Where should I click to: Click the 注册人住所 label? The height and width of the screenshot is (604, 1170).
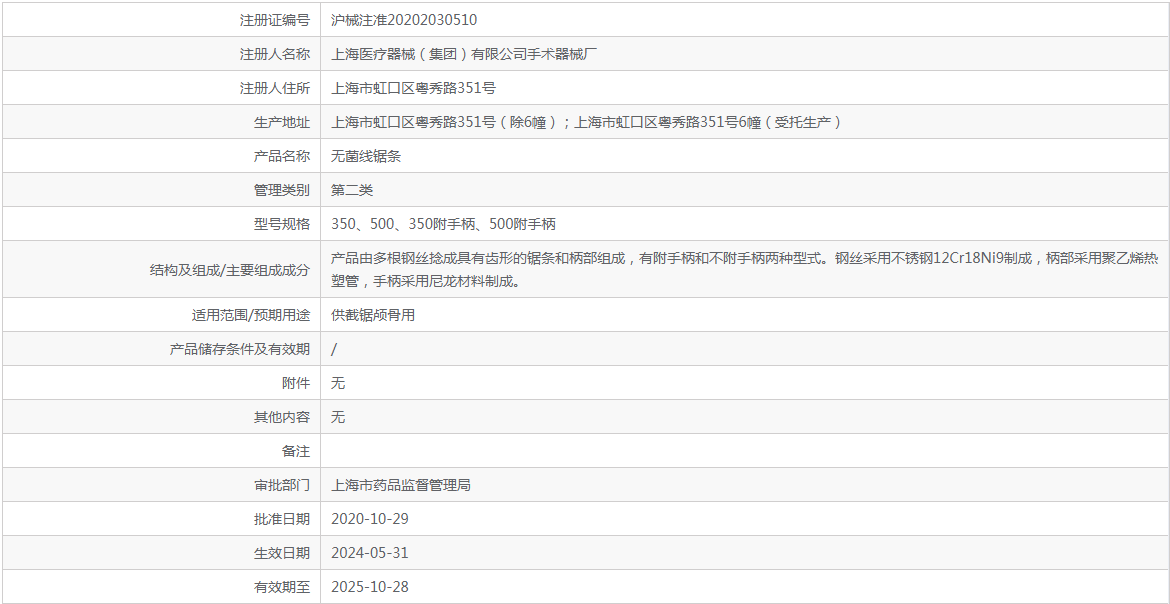(x=275, y=88)
